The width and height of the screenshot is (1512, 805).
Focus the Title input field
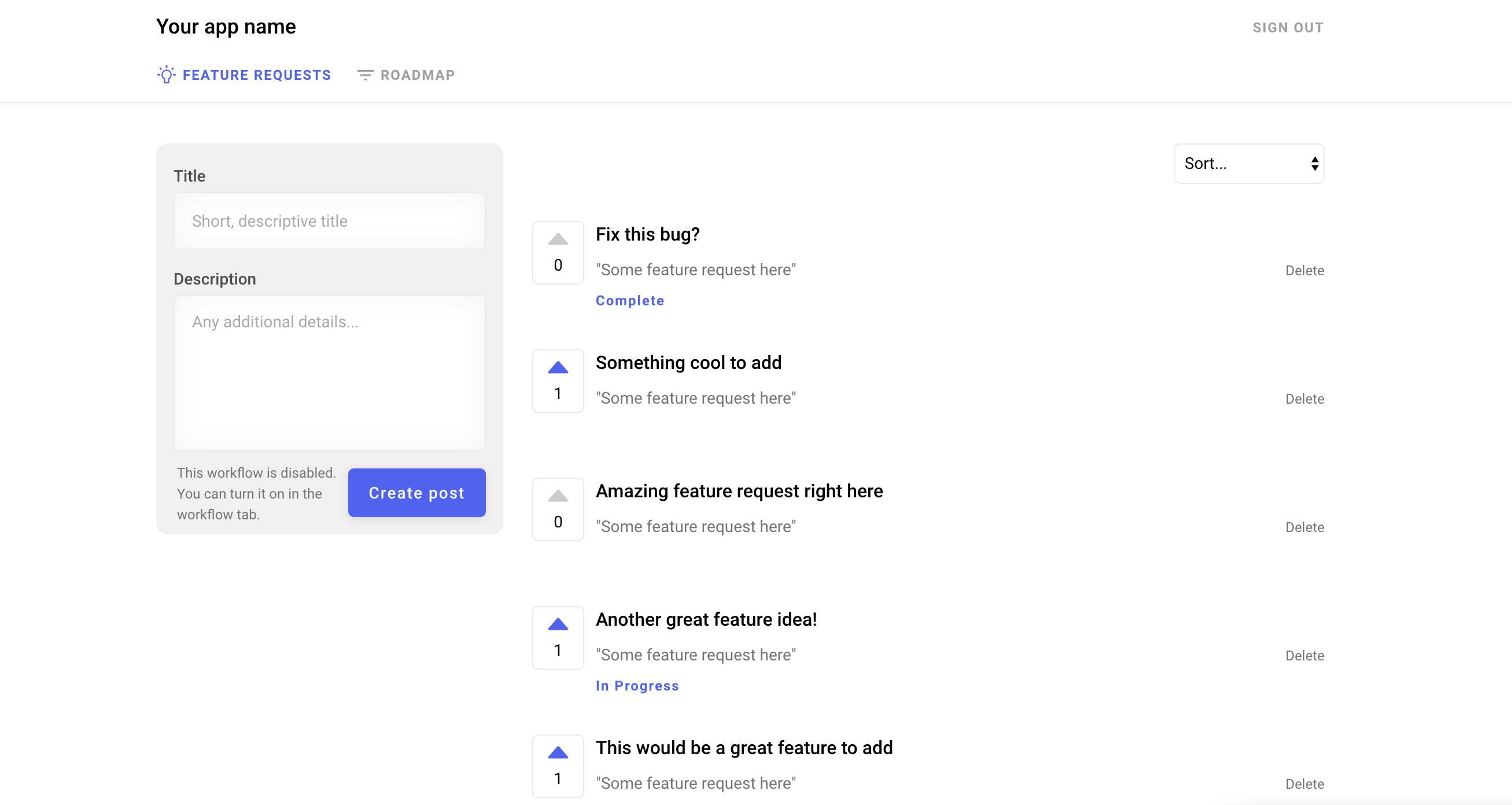tap(329, 221)
